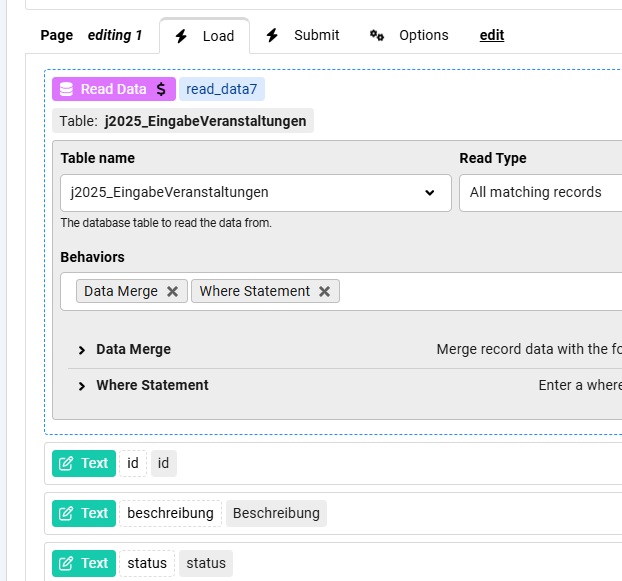Click the edit icon on status Text block
The width and height of the screenshot is (622, 581).
66,563
